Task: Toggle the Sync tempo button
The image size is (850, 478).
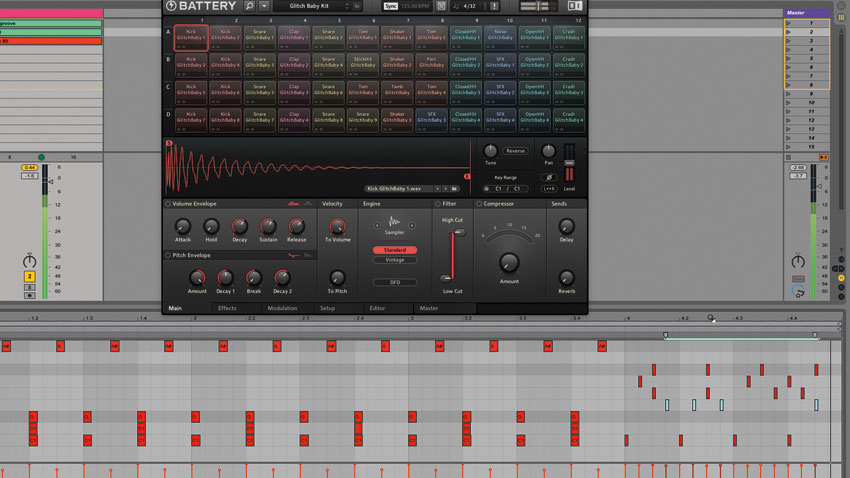Action: tap(390, 6)
